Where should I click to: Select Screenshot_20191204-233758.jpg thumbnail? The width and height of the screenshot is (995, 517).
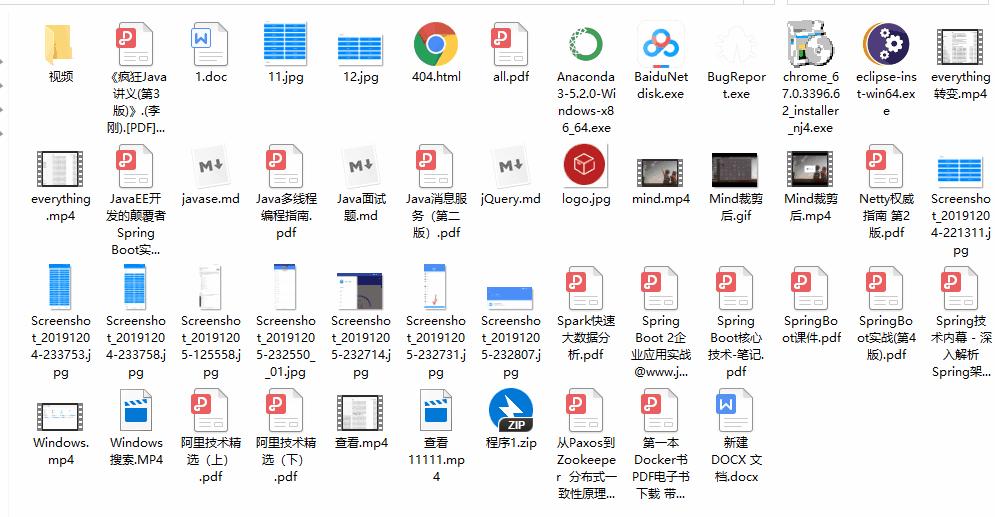pos(135,287)
